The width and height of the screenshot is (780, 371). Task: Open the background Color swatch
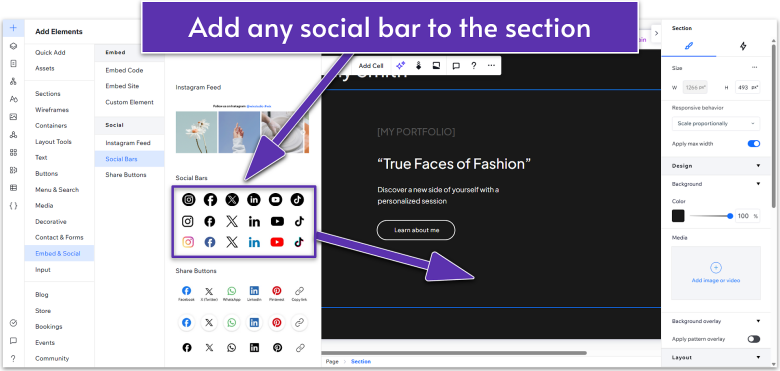678,216
